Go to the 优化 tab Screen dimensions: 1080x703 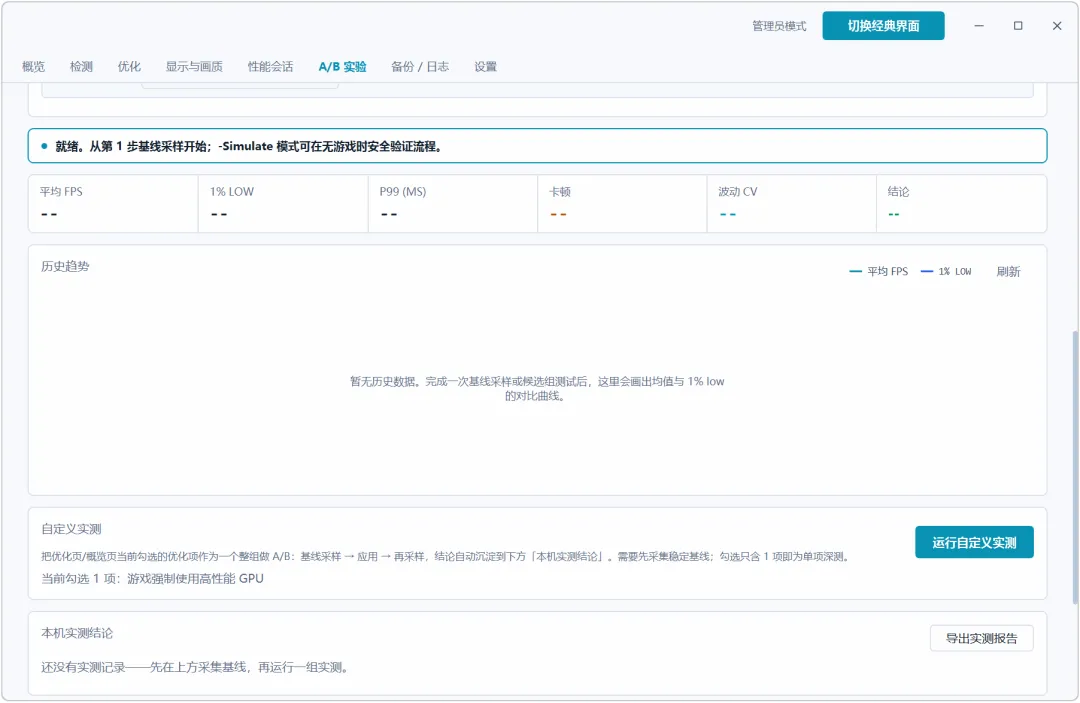coord(129,67)
